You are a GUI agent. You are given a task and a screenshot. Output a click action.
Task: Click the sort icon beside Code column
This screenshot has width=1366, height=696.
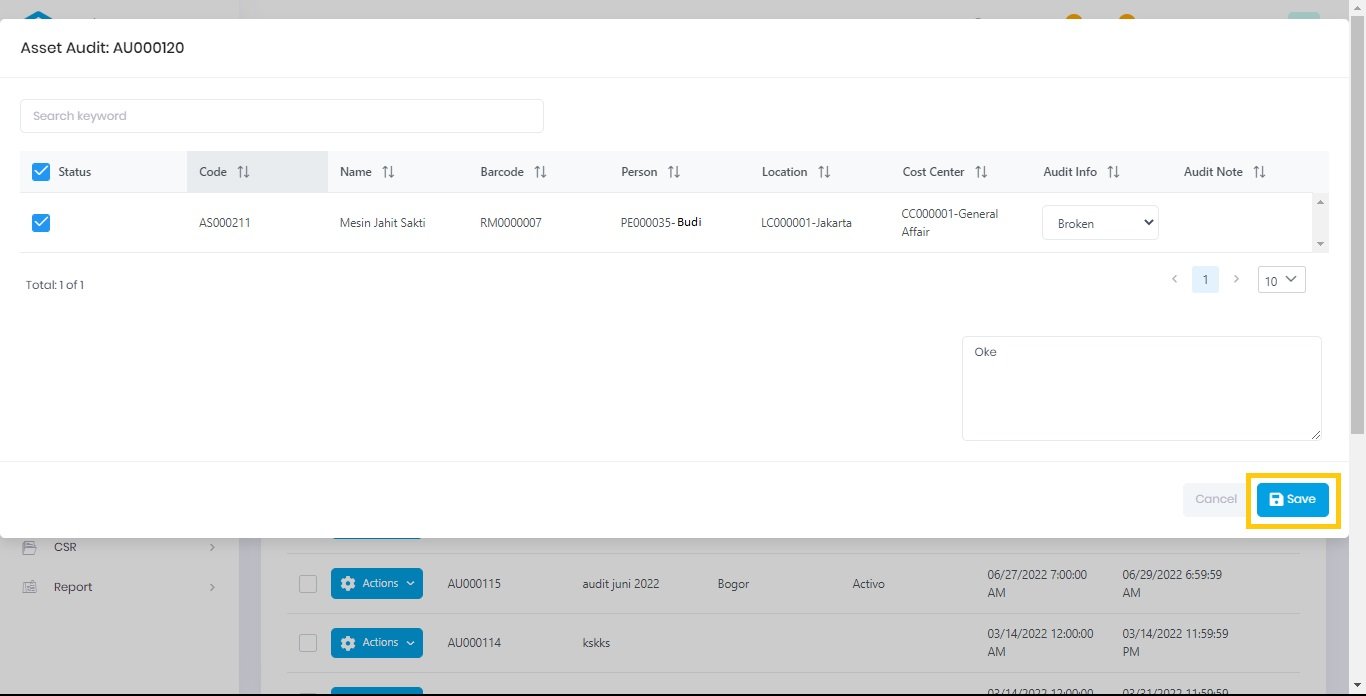pos(243,172)
